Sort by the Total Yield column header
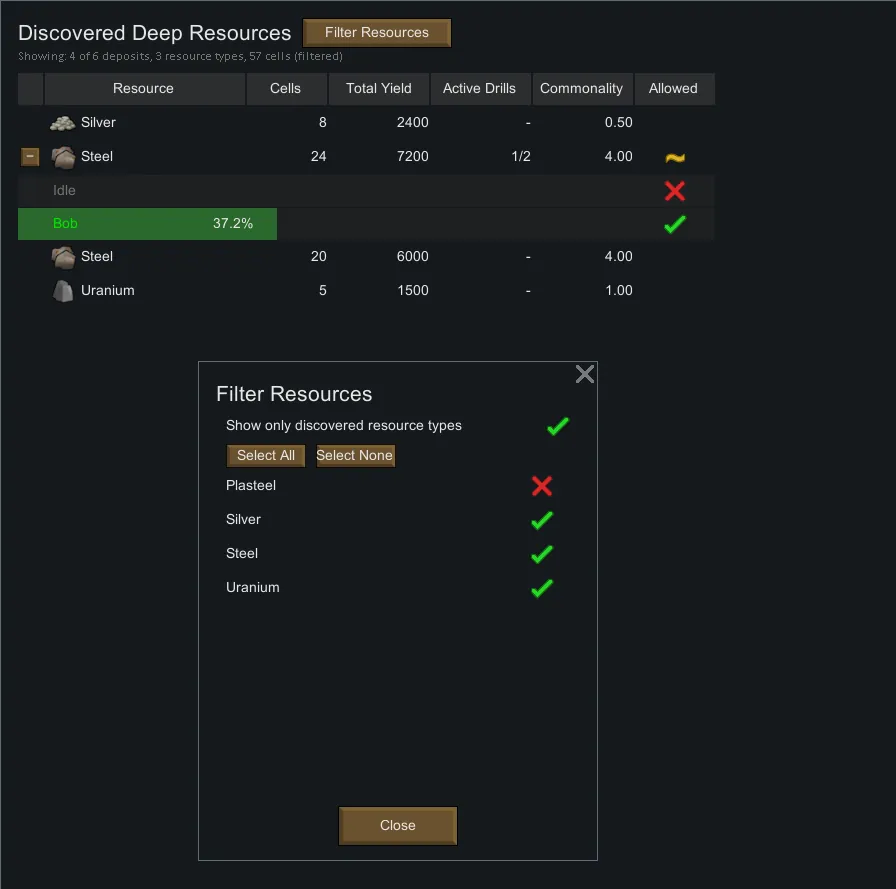The height and width of the screenshot is (889, 896). pos(378,89)
